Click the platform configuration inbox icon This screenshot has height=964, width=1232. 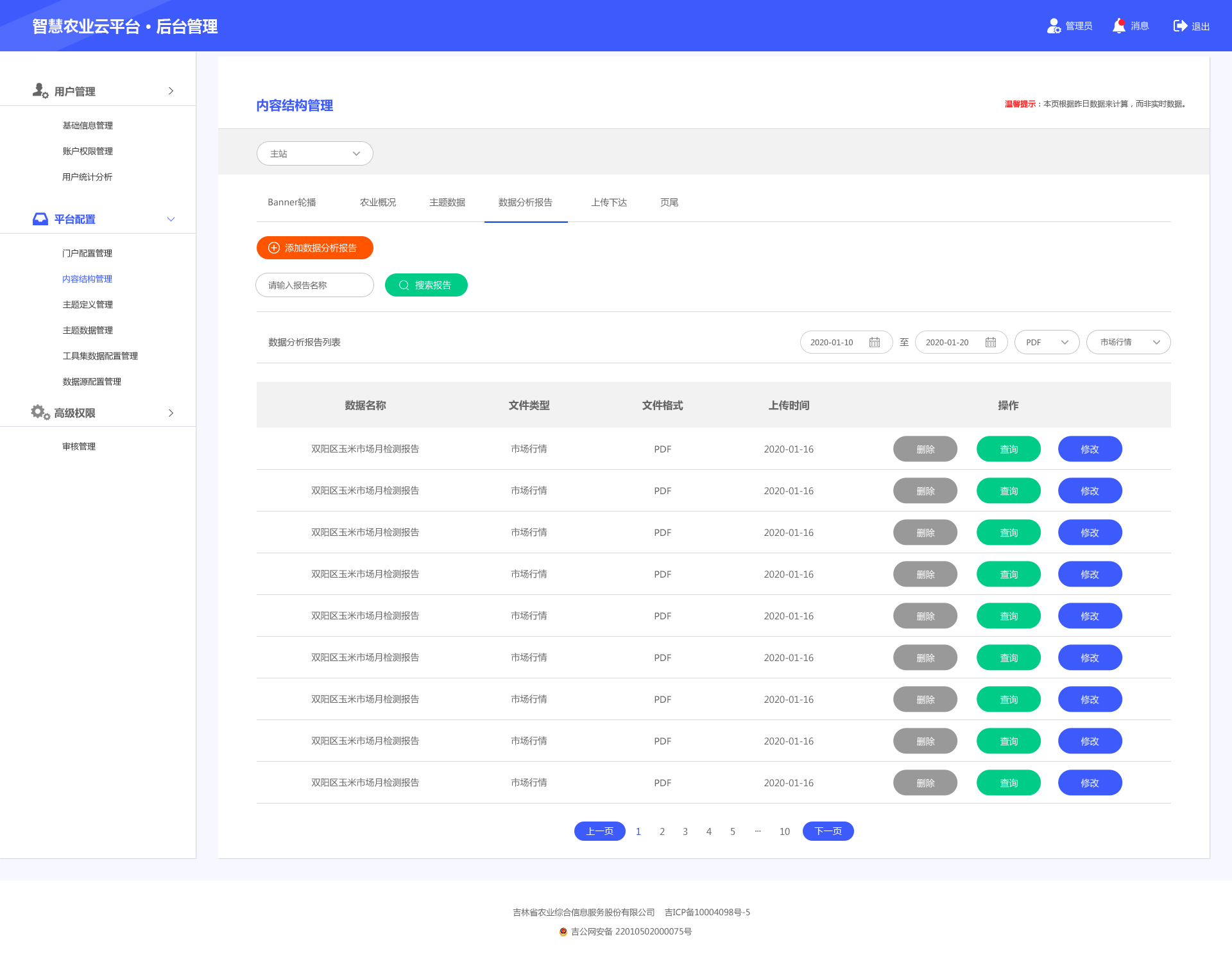point(40,219)
